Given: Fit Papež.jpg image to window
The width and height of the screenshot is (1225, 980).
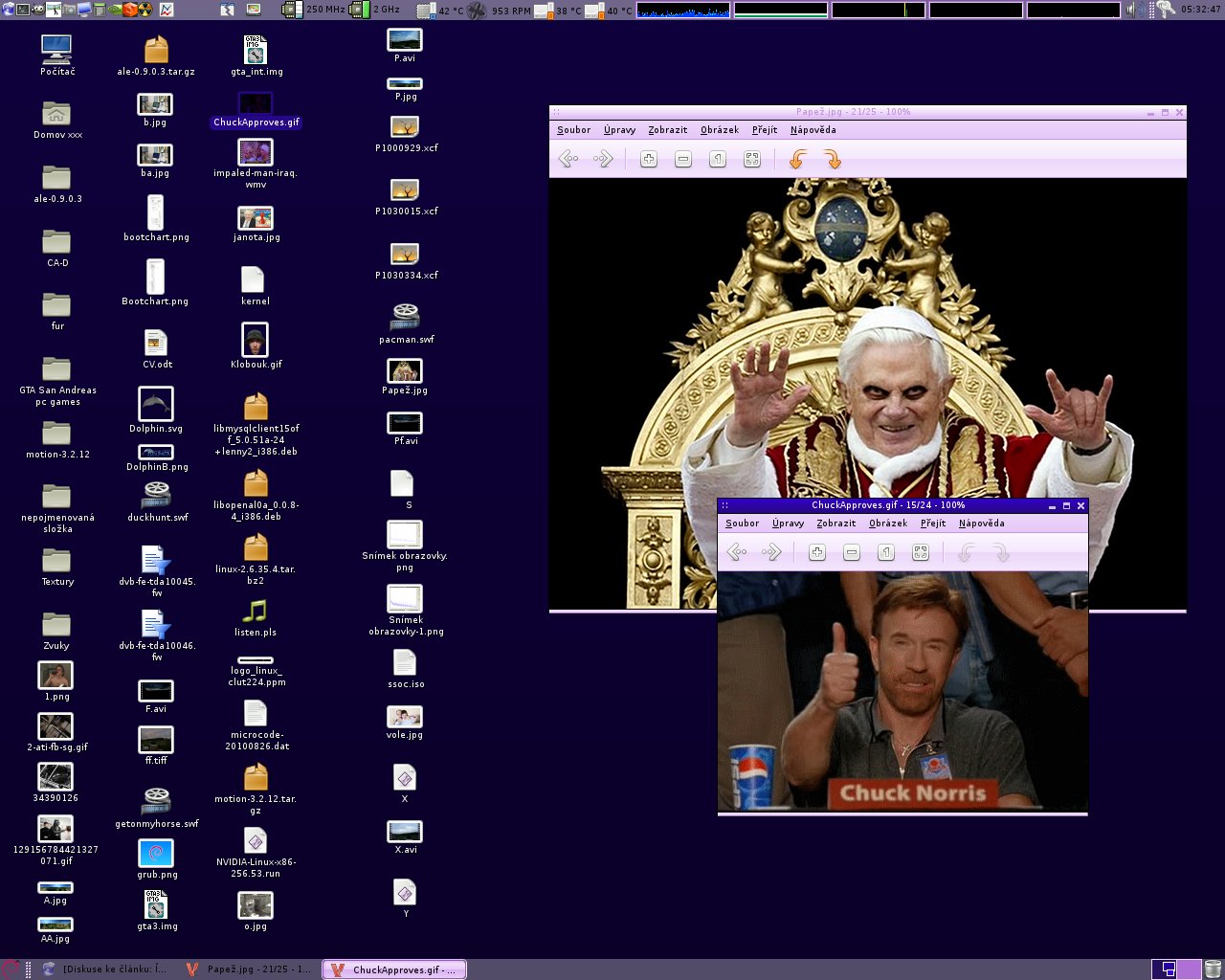Looking at the screenshot, I should pos(752,159).
